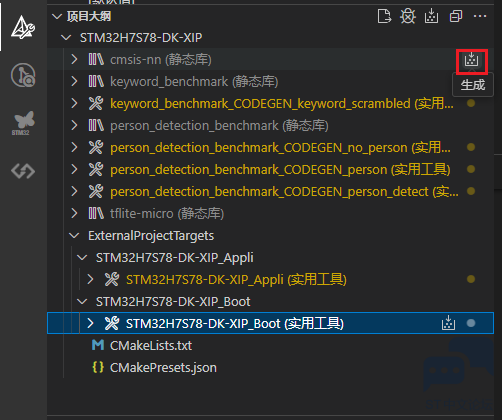Select the keyword_benchmark (静态库) label
The height and width of the screenshot is (420, 502).
click(194, 81)
